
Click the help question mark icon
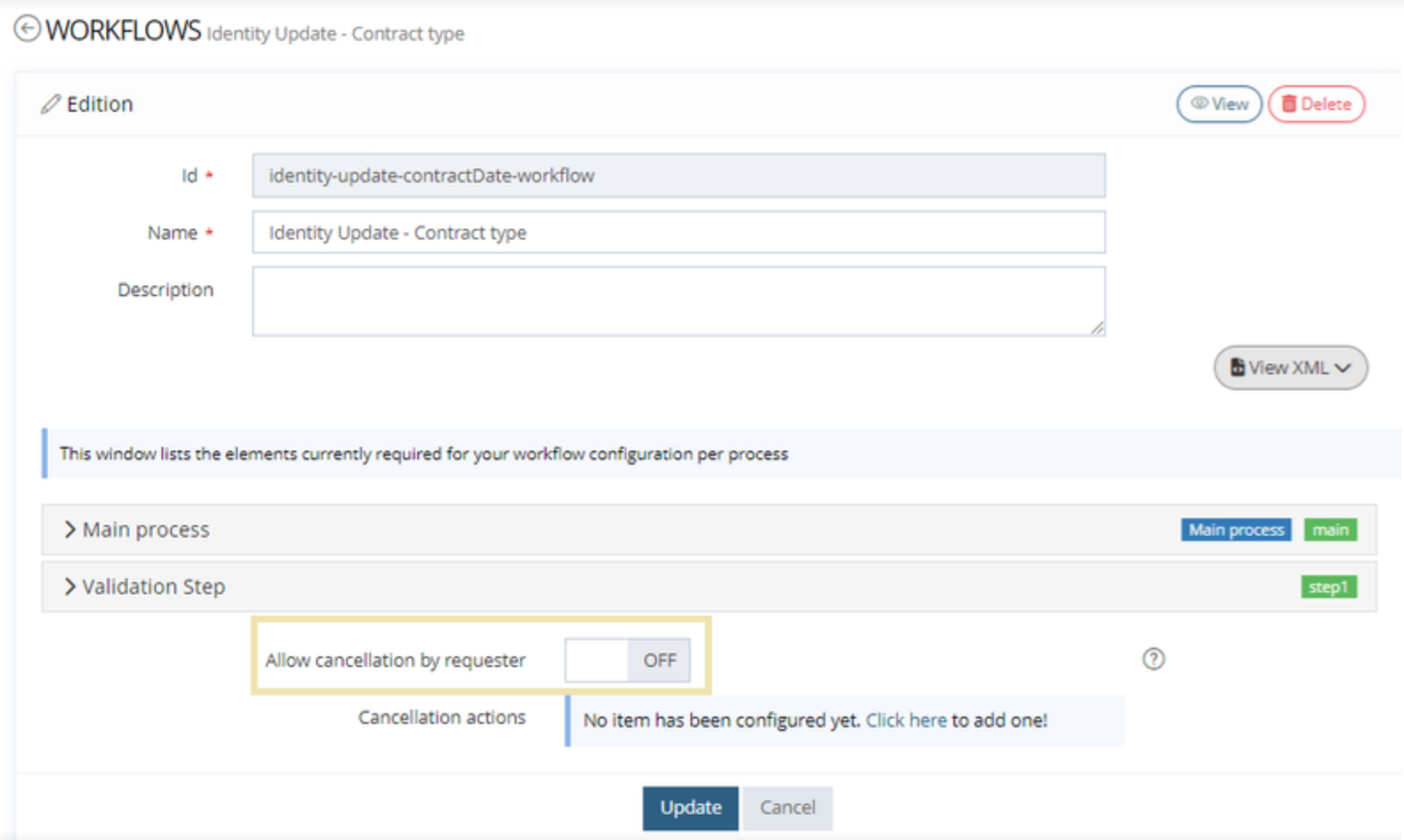[x=1153, y=659]
